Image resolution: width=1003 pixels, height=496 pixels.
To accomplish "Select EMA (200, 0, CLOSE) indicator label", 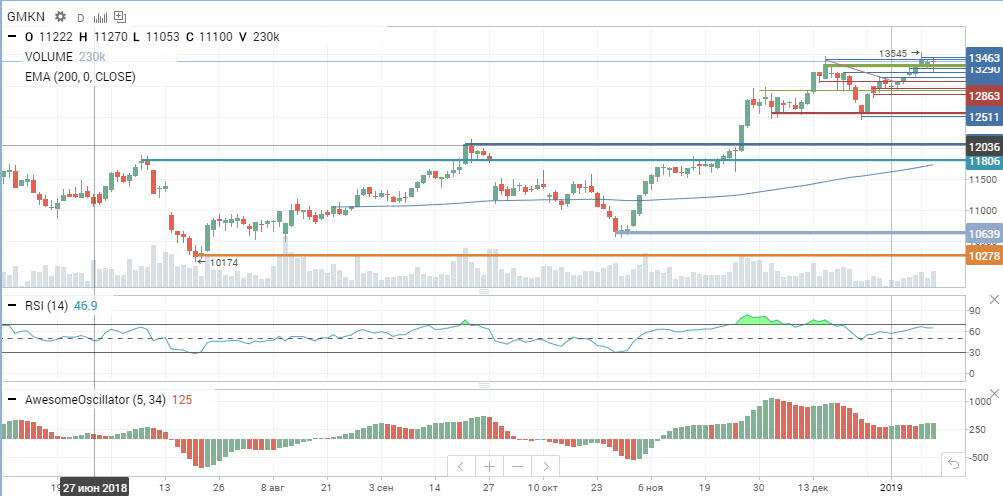I will click(x=80, y=77).
